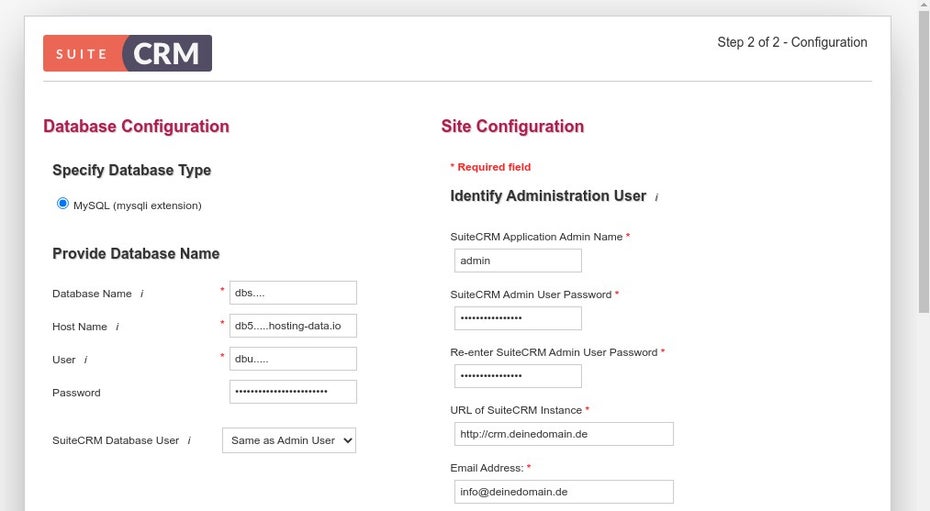Click the 'MySQL (mysqli extension)' label text
Viewport: 930px width, 511px height.
[x=138, y=206]
